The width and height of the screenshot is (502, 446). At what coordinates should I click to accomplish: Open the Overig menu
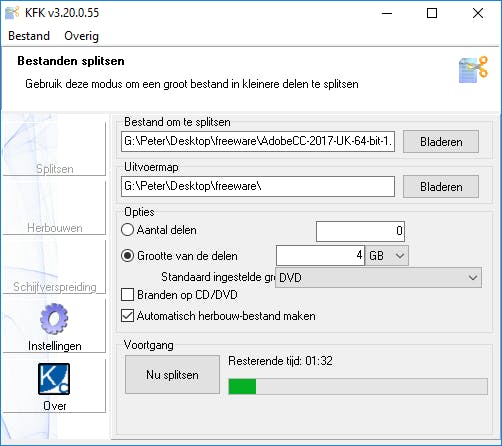tap(81, 36)
